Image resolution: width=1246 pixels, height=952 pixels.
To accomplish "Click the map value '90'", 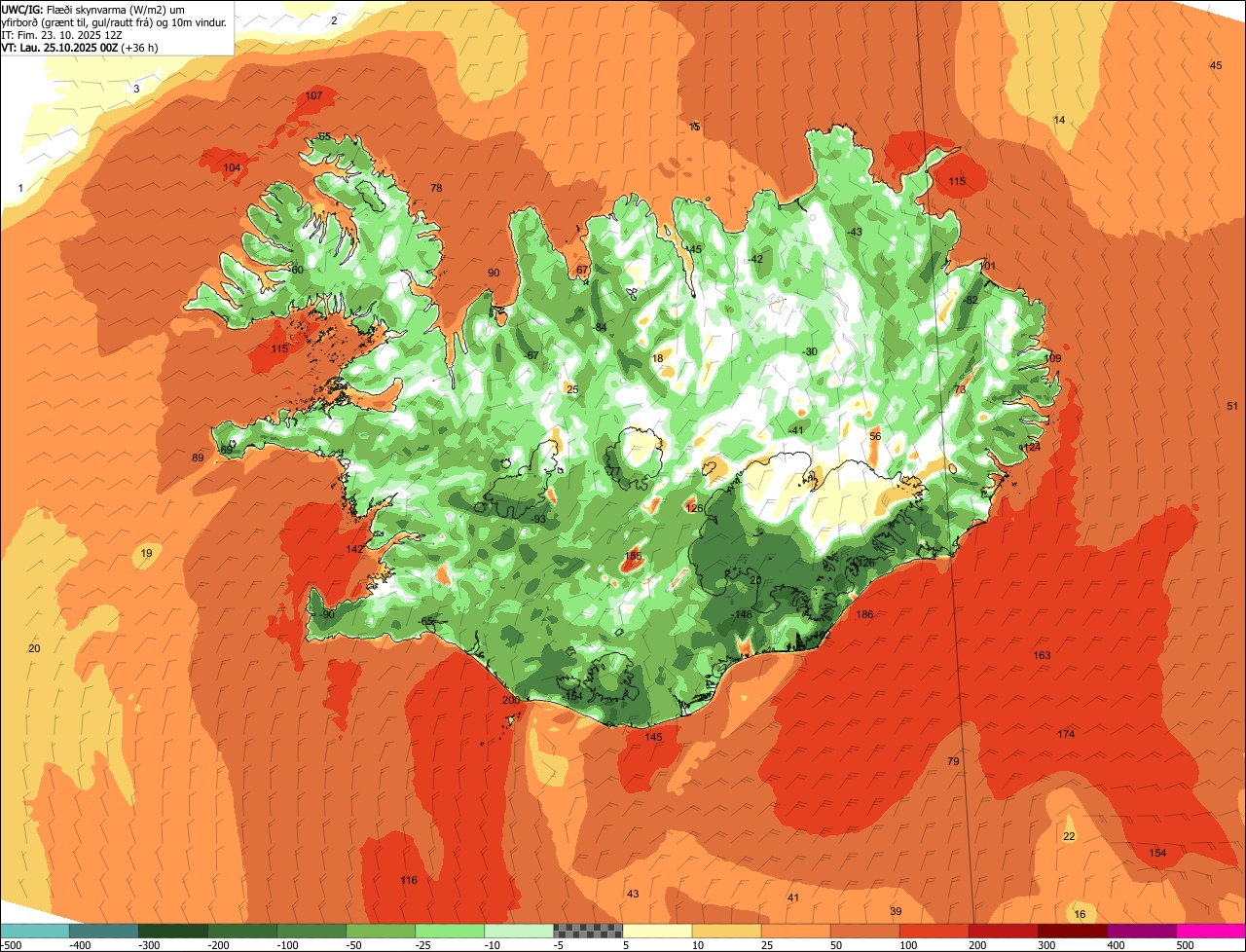I will 494,273.
